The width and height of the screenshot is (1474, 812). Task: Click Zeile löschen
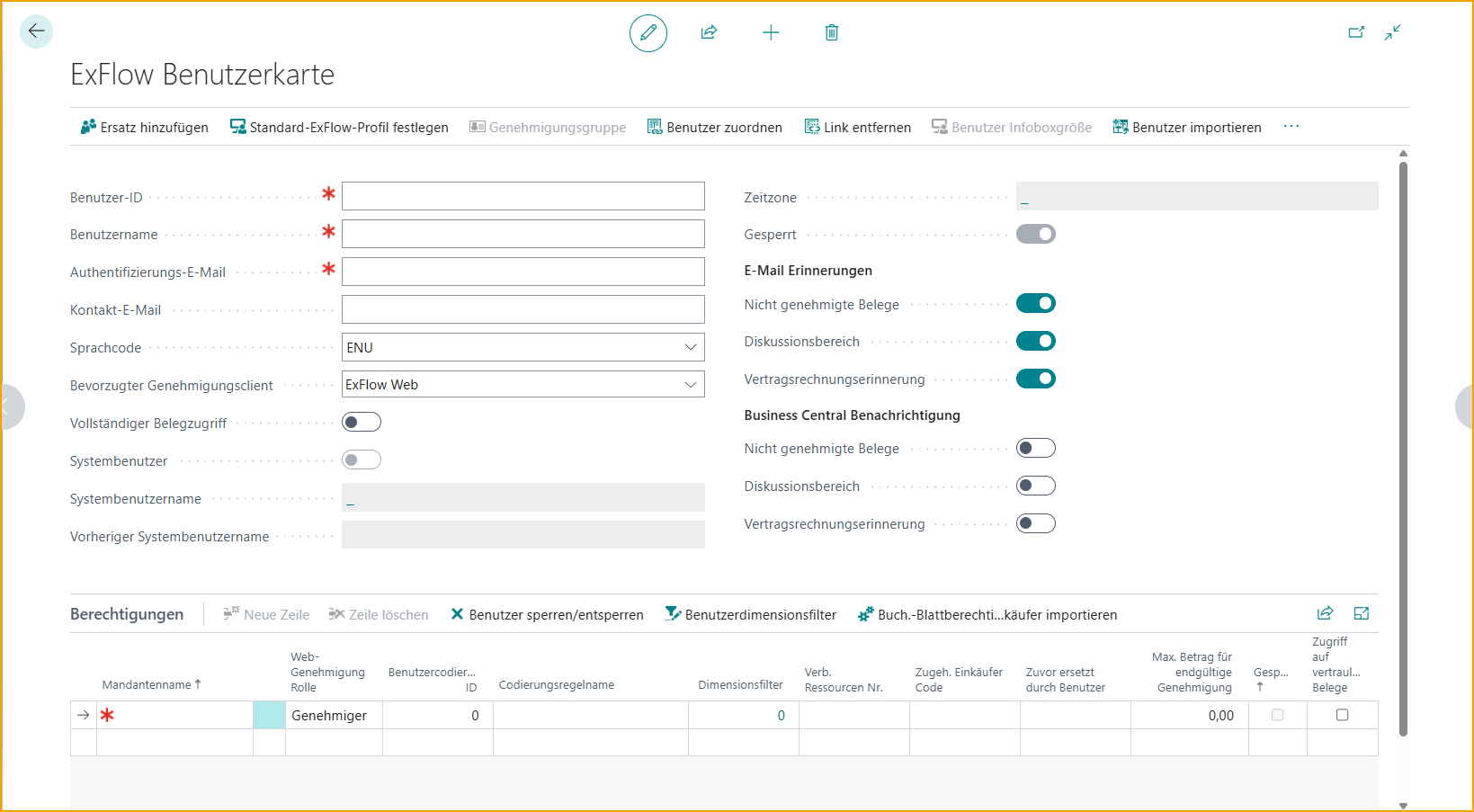[x=379, y=615]
